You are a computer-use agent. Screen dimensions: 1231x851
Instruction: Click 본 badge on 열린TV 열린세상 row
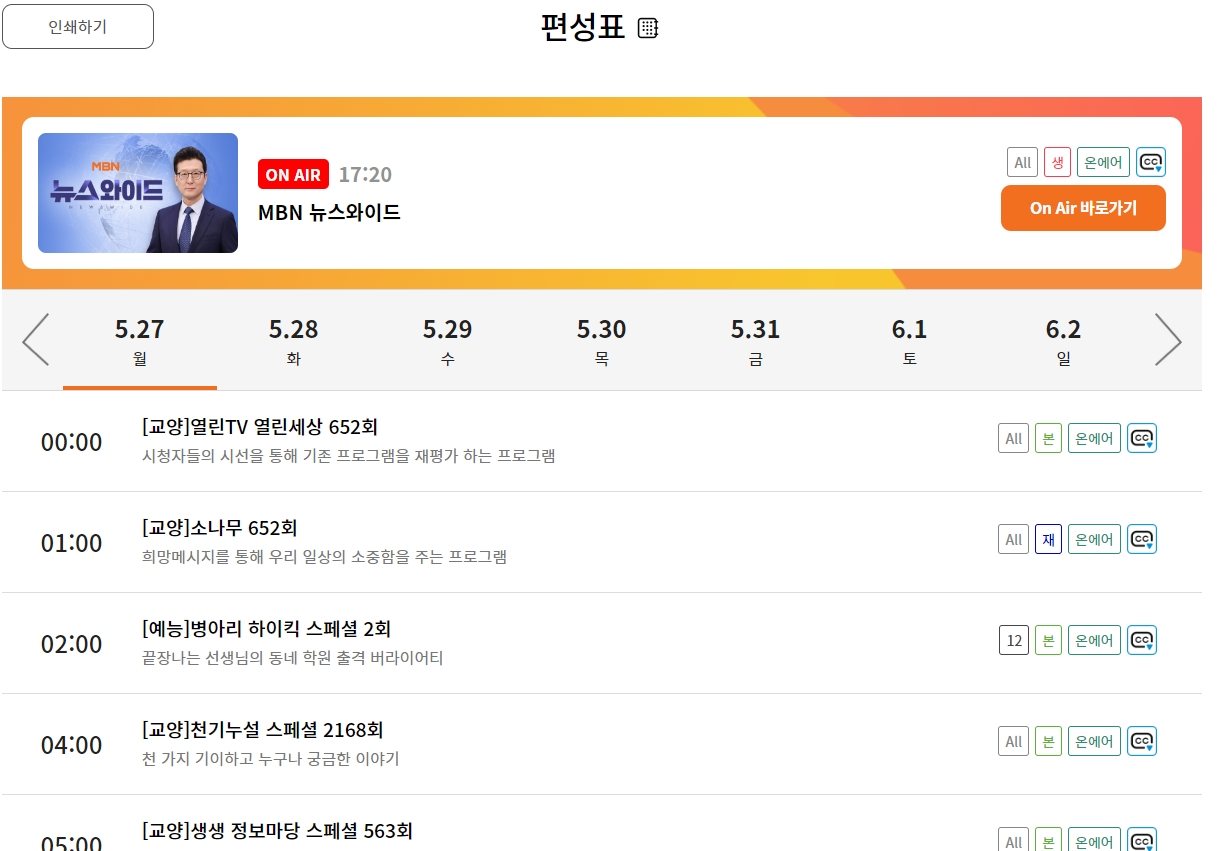point(1048,438)
